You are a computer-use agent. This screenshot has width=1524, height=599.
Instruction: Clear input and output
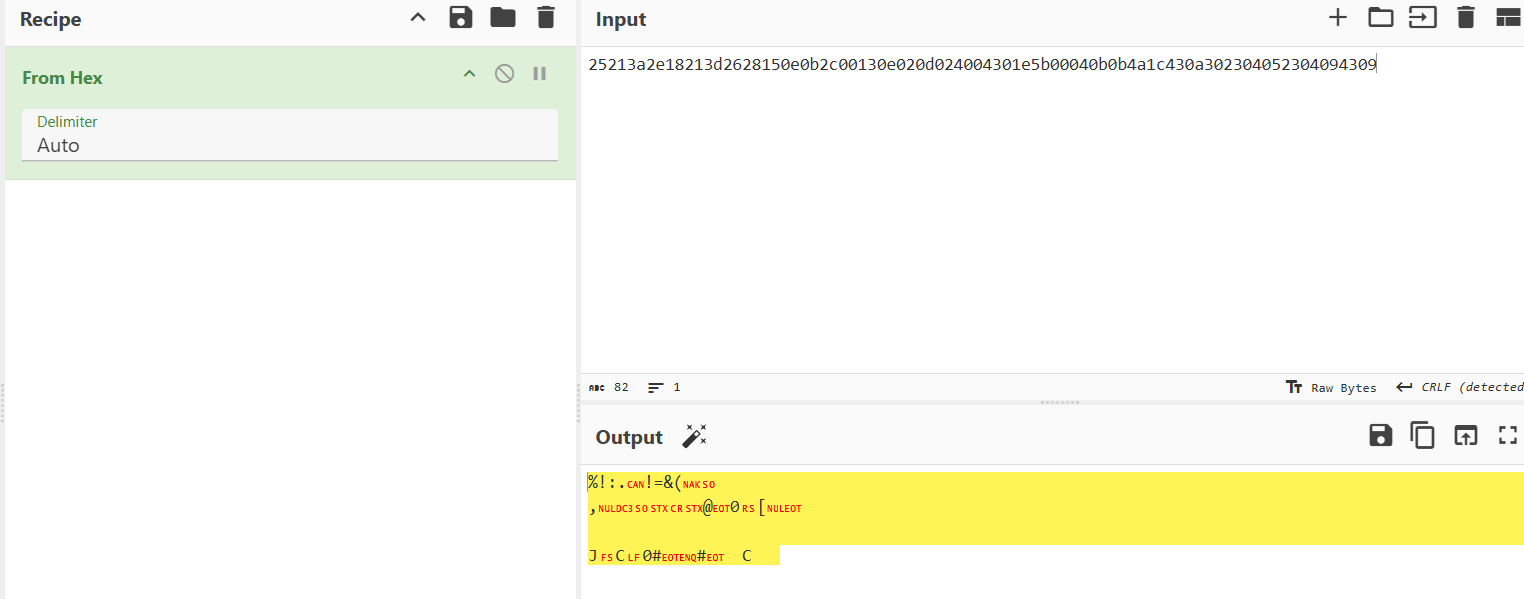click(1466, 17)
